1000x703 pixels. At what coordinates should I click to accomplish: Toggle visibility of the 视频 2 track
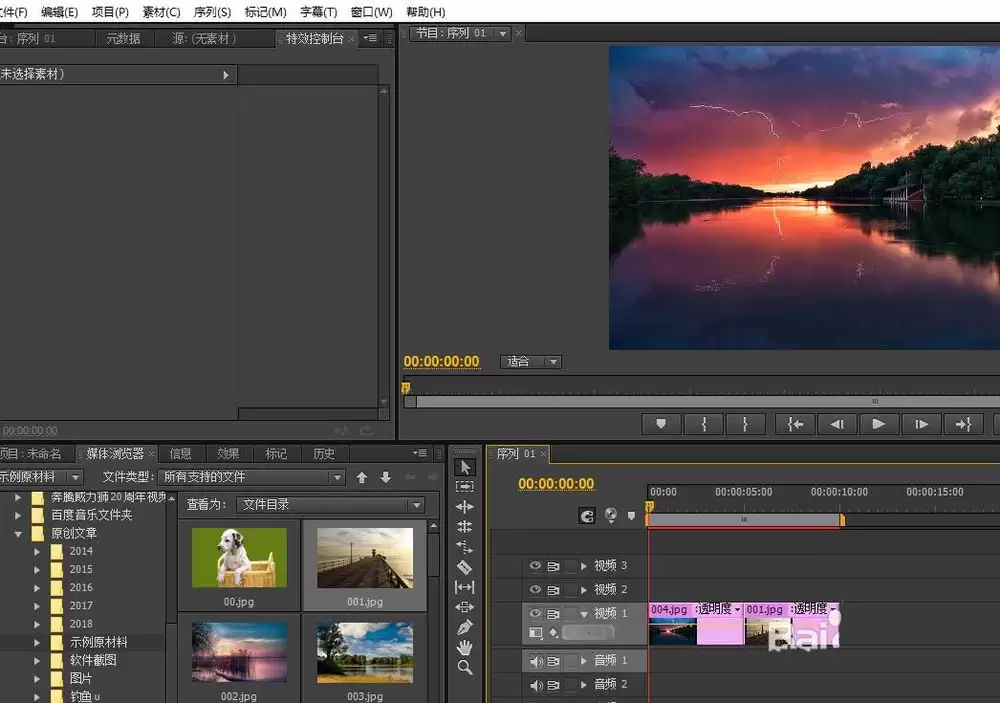click(535, 590)
